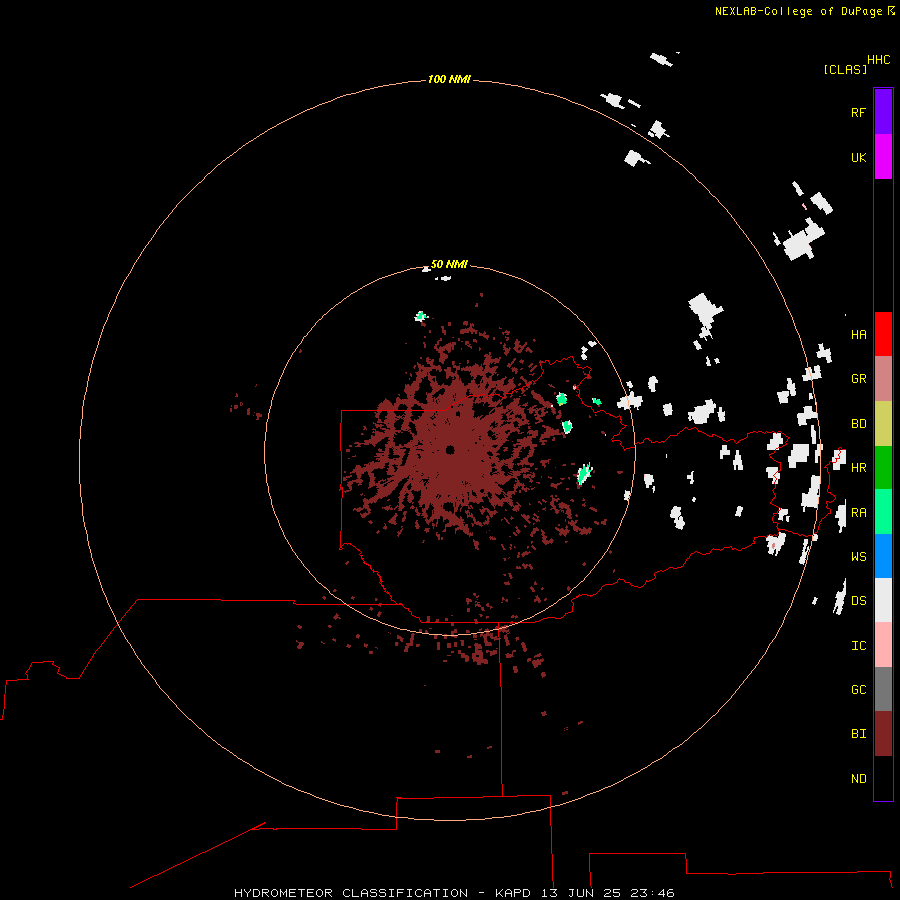Click the DS legend label
Viewport: 900px width, 900px height.
[858, 600]
